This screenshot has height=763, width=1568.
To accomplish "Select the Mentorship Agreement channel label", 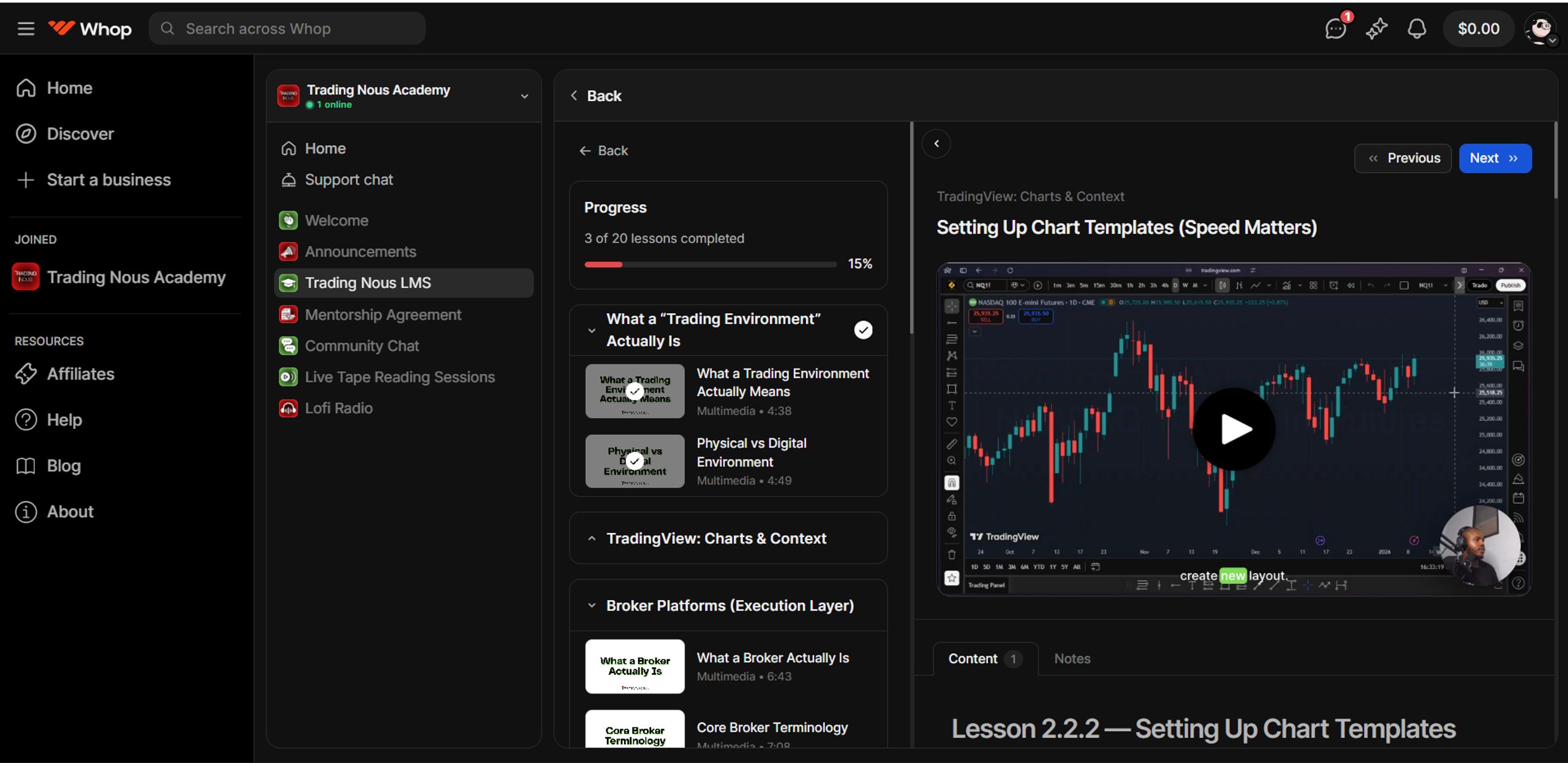I will 383,315.
